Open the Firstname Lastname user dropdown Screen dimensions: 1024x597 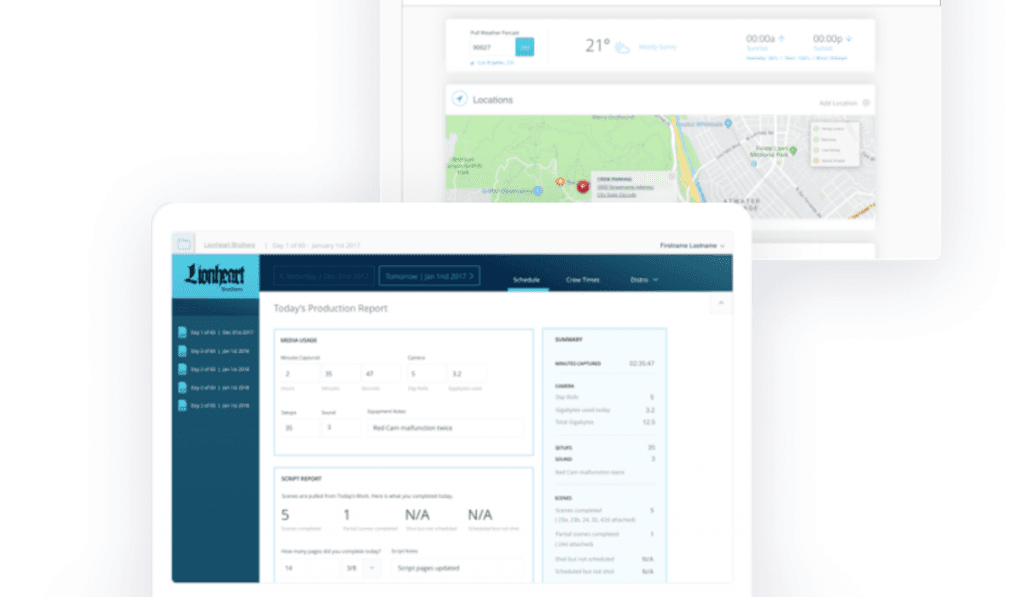pos(692,245)
